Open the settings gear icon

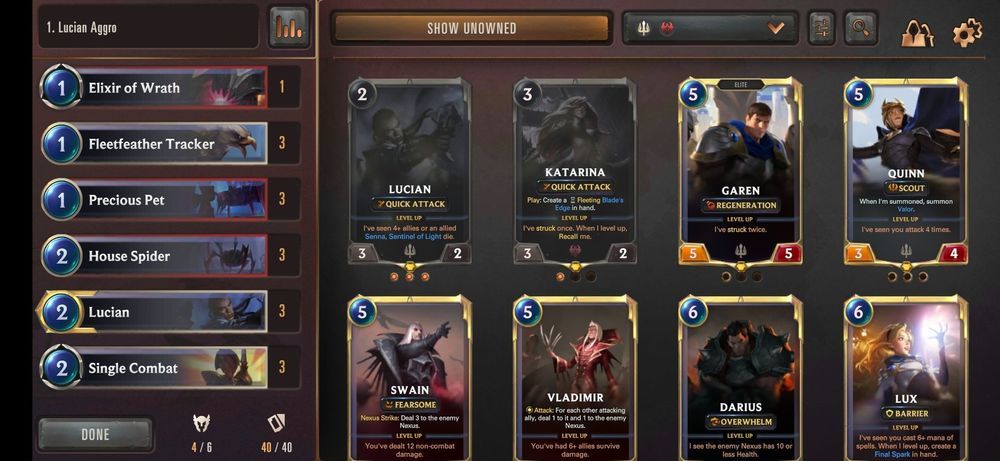(967, 32)
